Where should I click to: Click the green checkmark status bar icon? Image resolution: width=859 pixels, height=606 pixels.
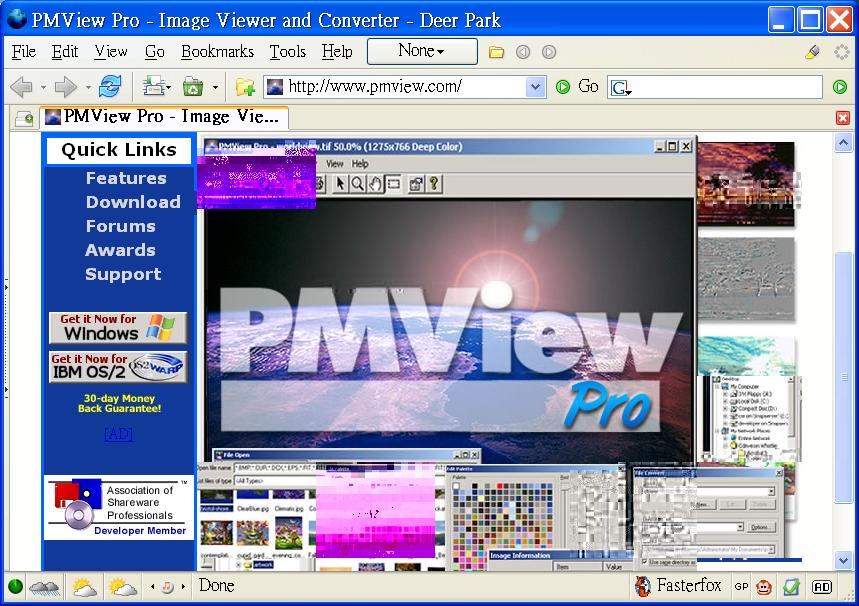[791, 587]
